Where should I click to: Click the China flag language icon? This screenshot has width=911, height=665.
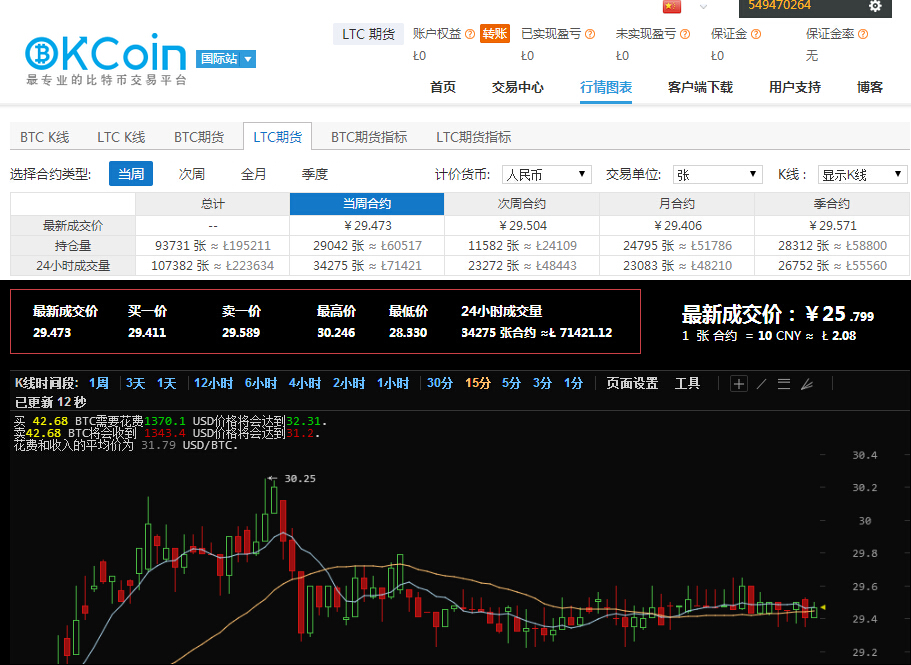[672, 8]
